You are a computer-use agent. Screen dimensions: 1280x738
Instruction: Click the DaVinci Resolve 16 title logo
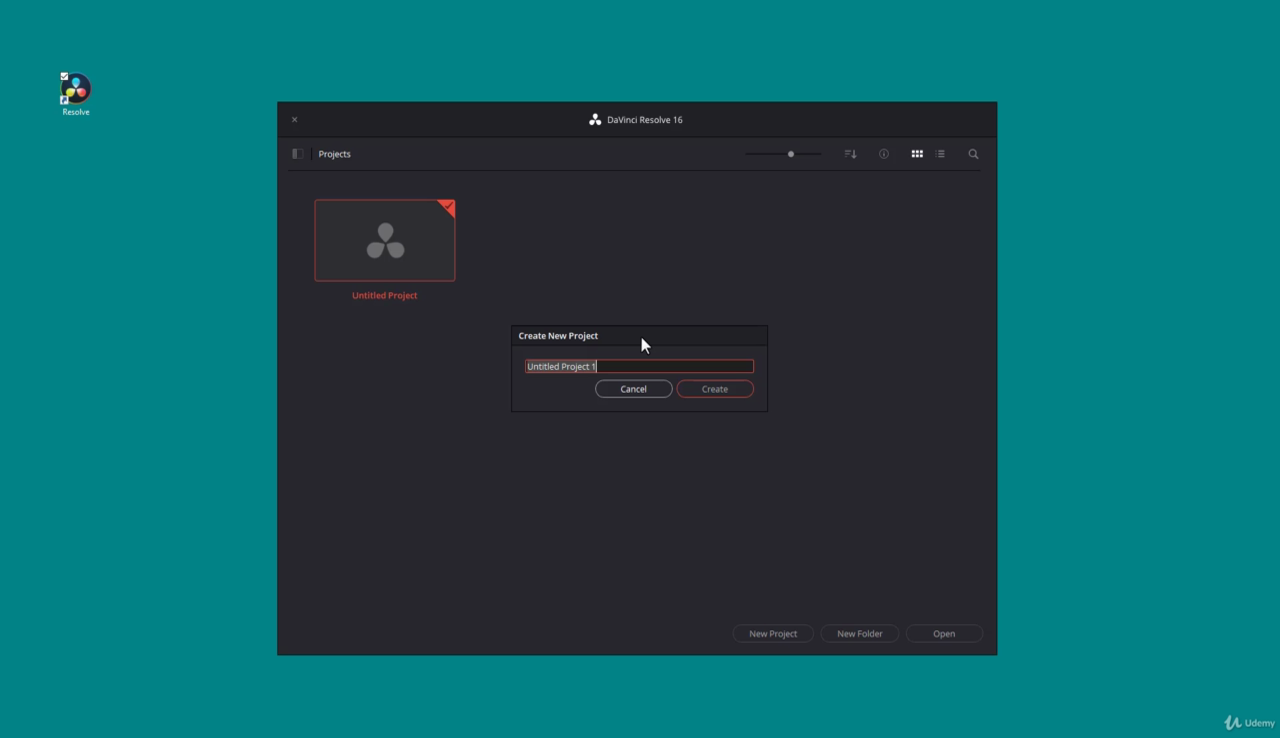tap(595, 119)
